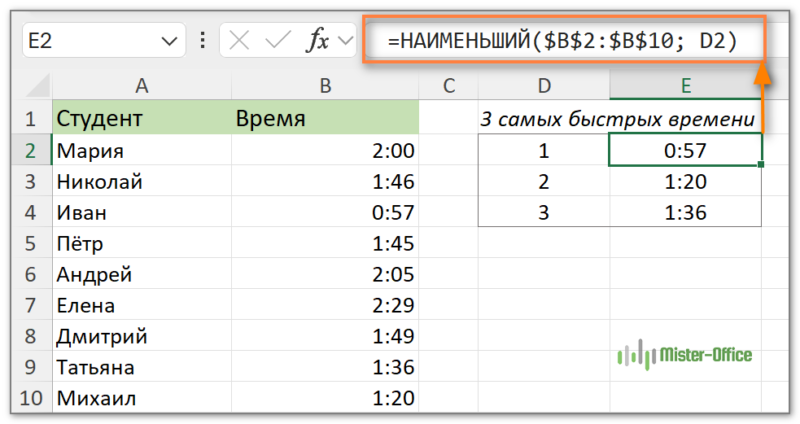Select row 1 header
This screenshot has width=800, height=424.
click(x=30, y=120)
